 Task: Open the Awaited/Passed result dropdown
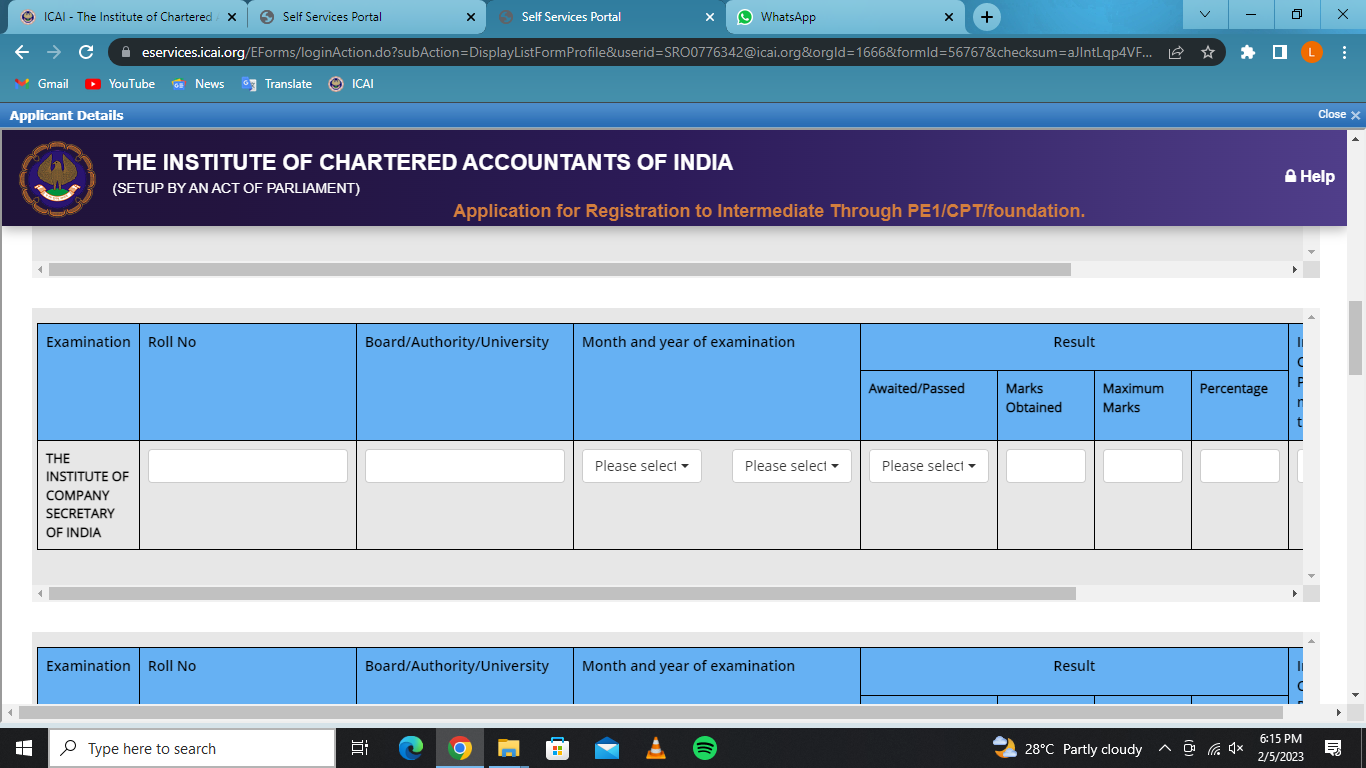(x=928, y=466)
